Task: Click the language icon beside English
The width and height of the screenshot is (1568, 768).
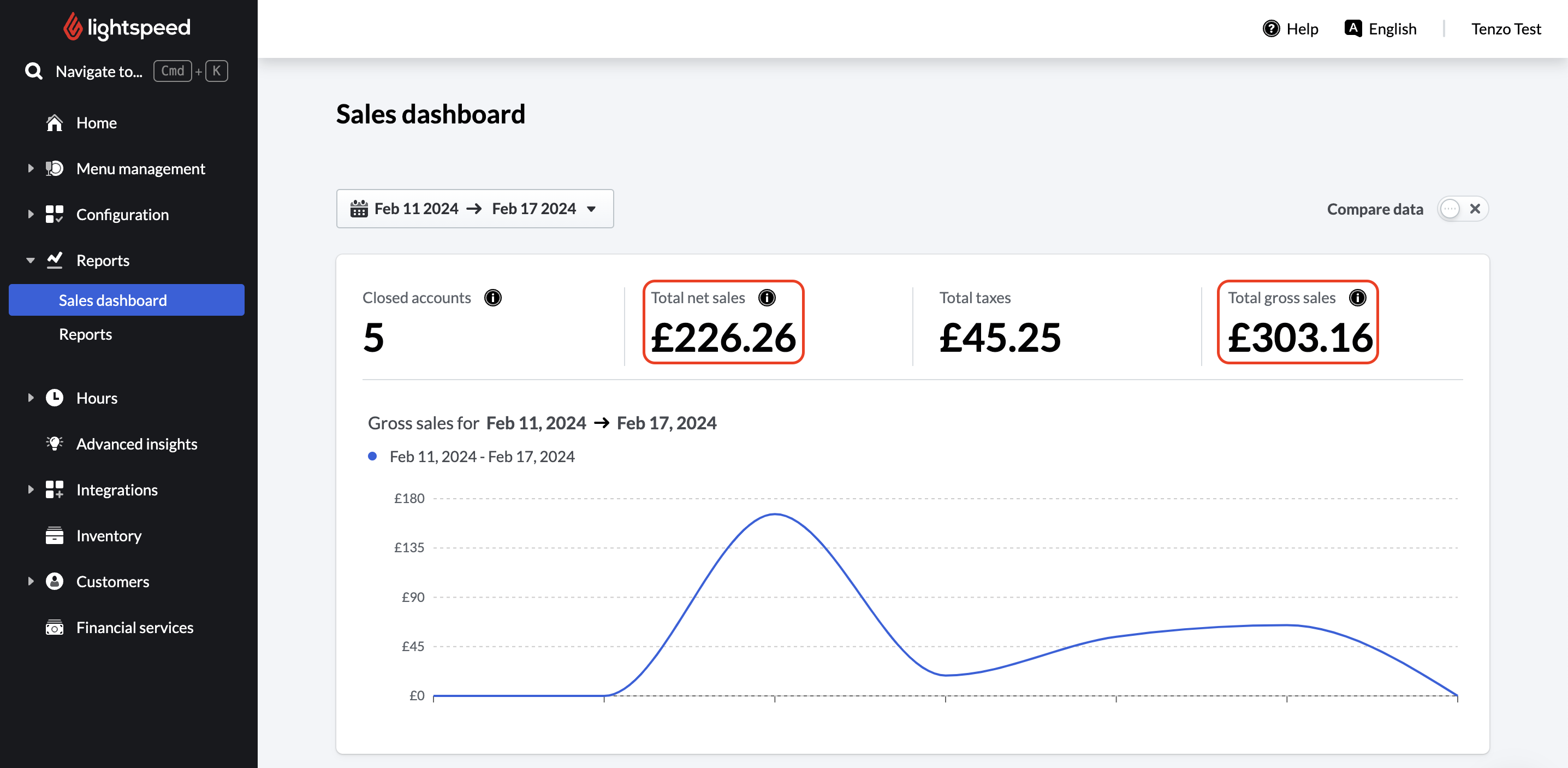Action: point(1352,28)
